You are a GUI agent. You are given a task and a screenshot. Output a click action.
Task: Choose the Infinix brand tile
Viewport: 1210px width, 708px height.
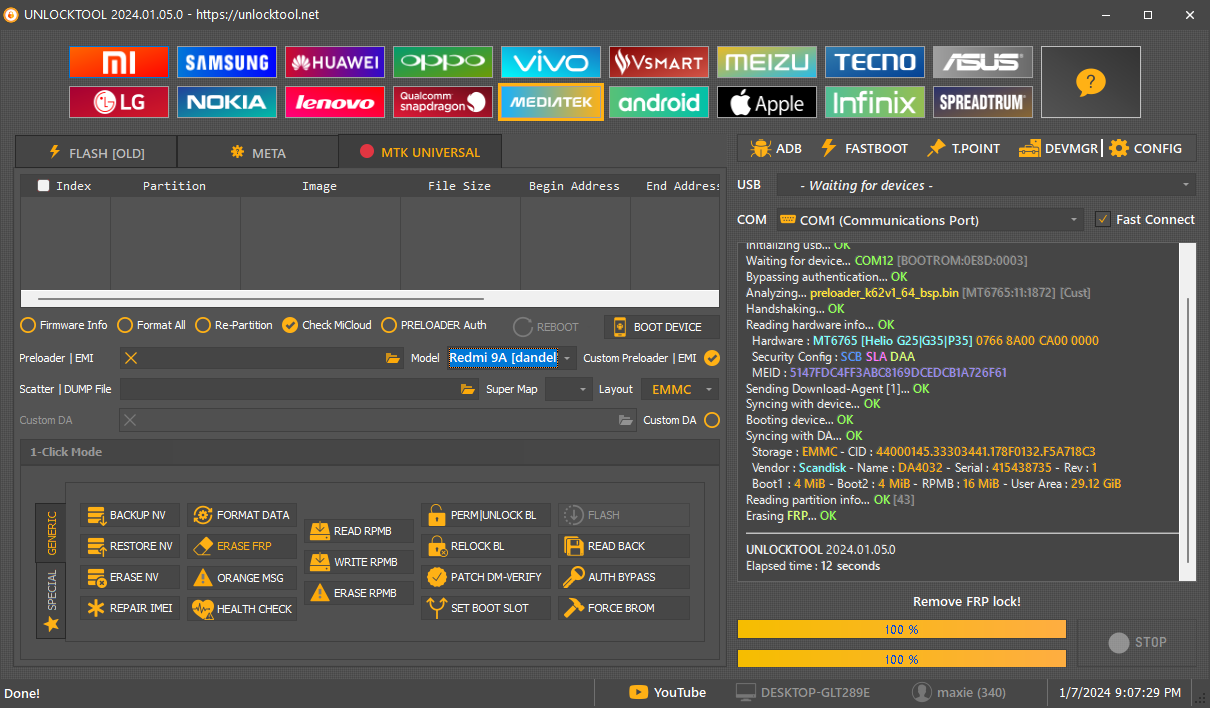click(x=875, y=102)
